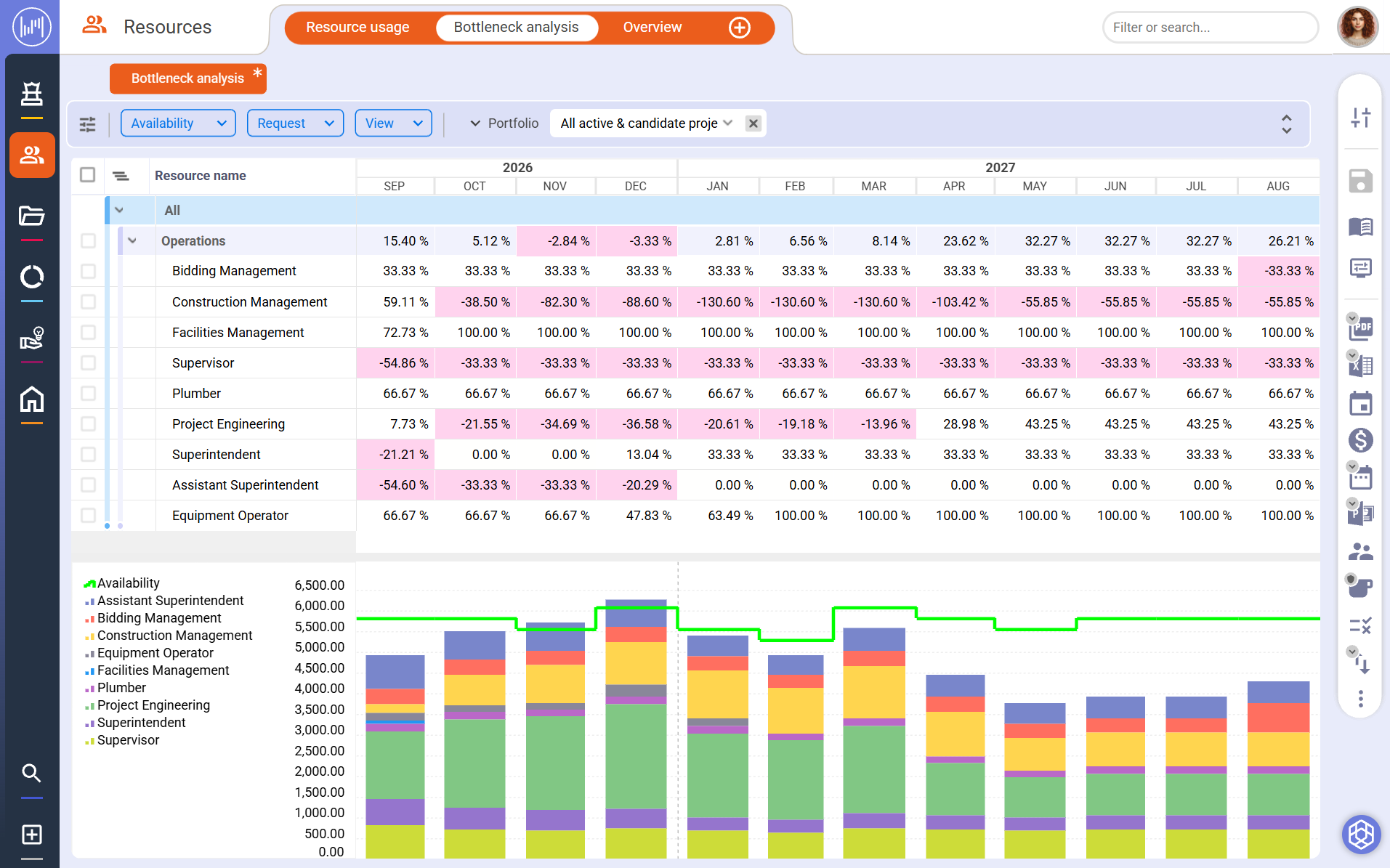
Task: Open the crane tower icon in left sidebar
Action: (32, 94)
